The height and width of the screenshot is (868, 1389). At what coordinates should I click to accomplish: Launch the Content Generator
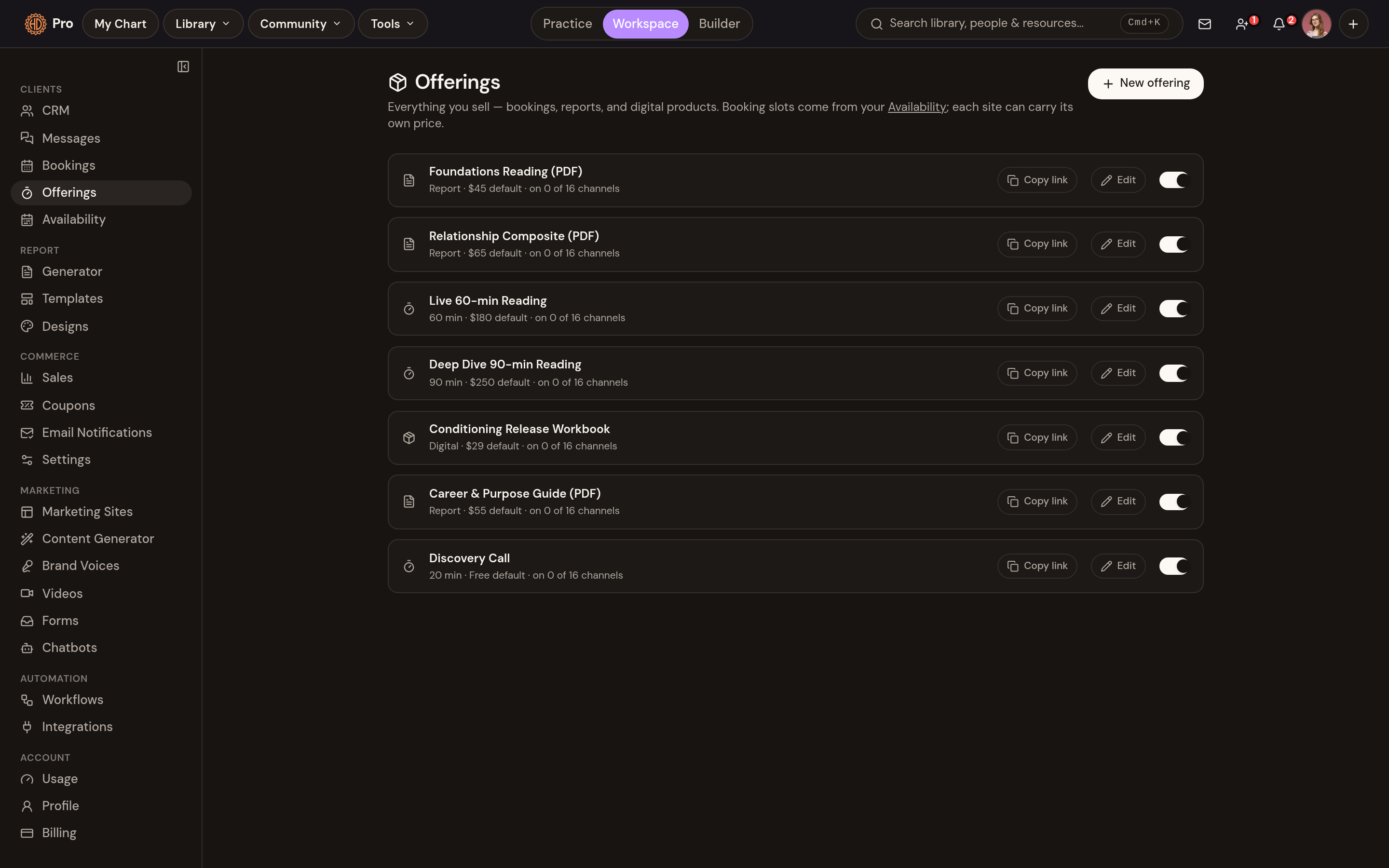[x=101, y=539]
